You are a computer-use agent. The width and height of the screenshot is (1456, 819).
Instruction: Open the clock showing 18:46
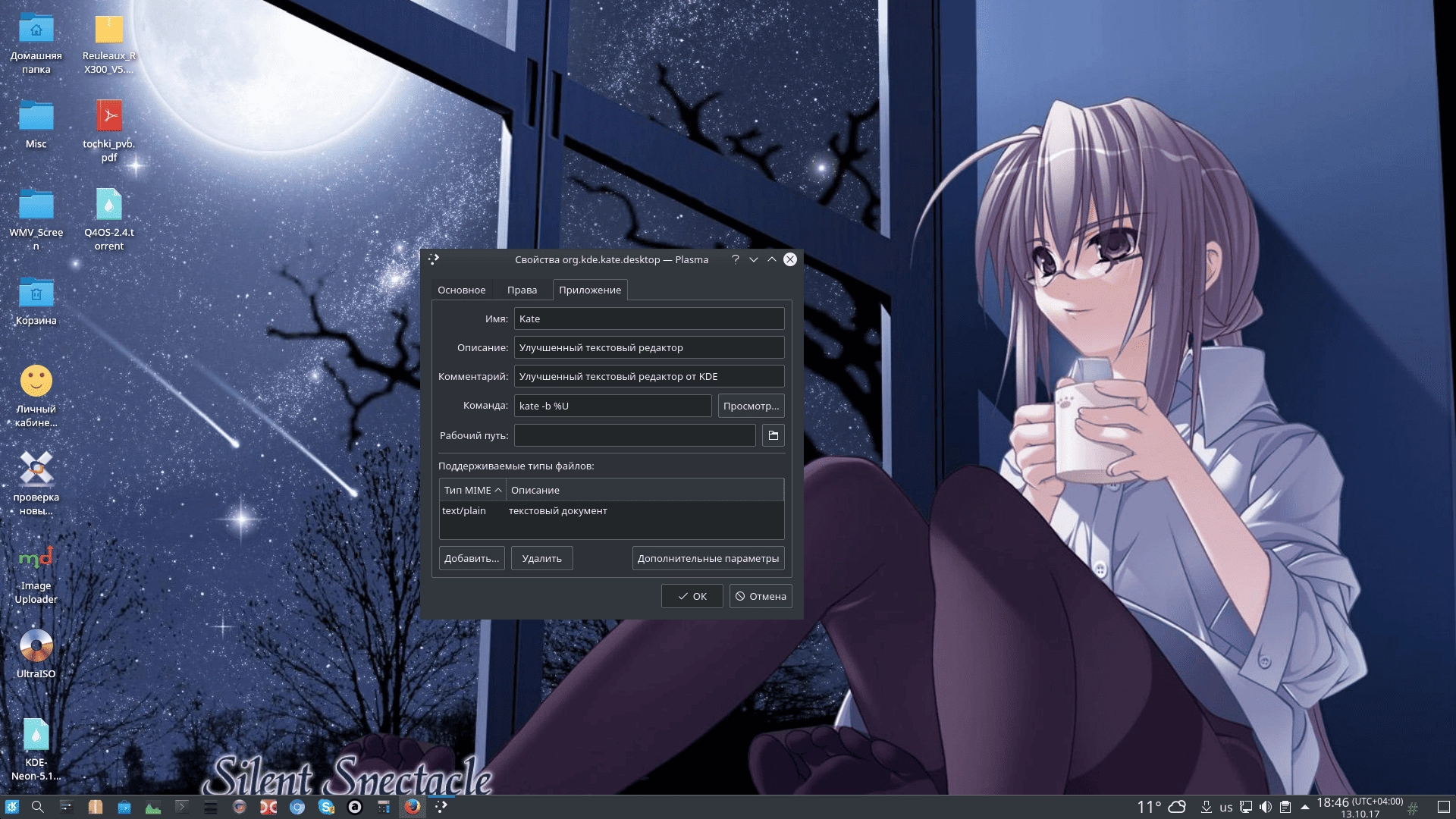tap(1360, 807)
